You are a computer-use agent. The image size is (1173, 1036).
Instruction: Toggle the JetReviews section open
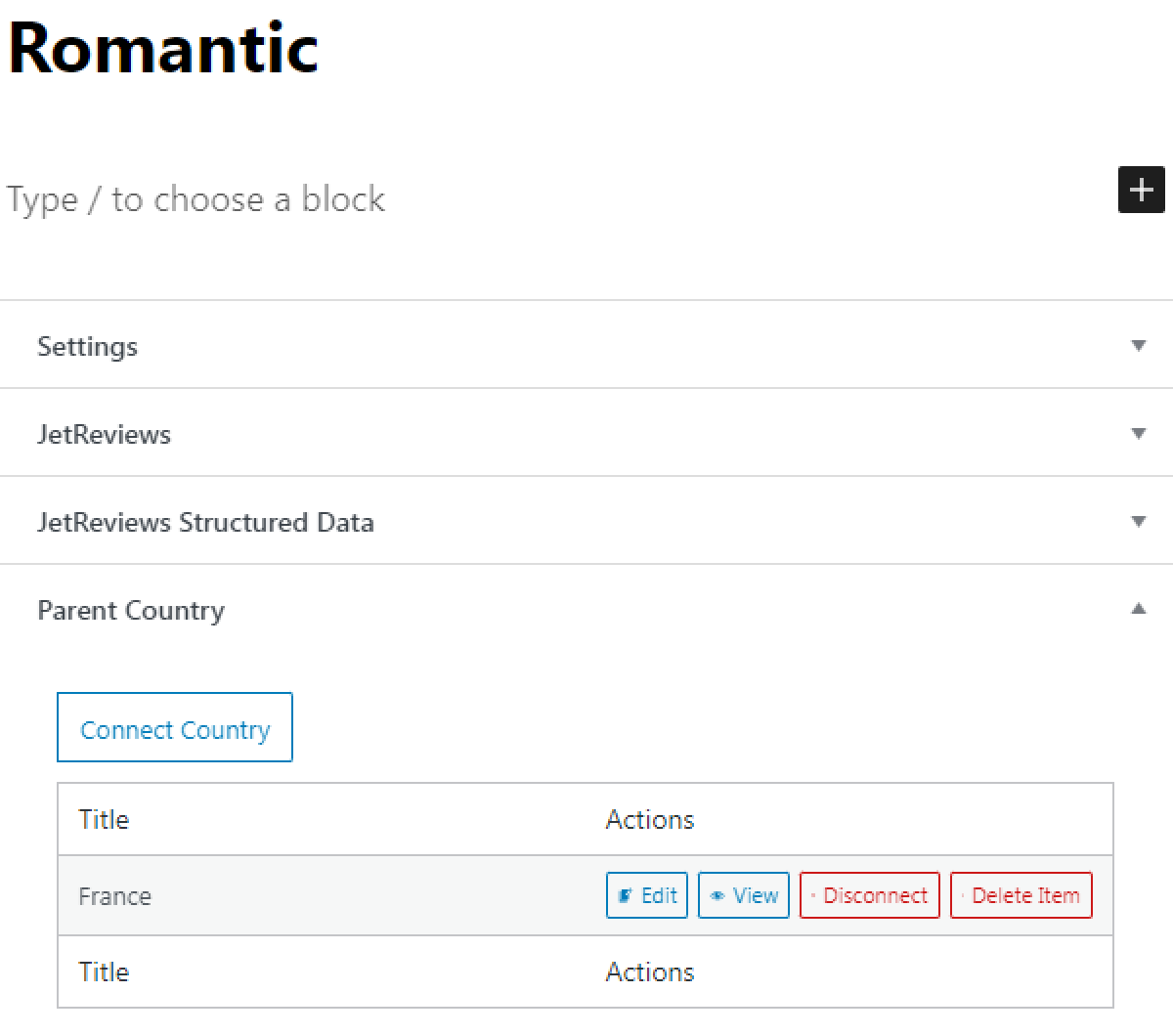coord(104,433)
